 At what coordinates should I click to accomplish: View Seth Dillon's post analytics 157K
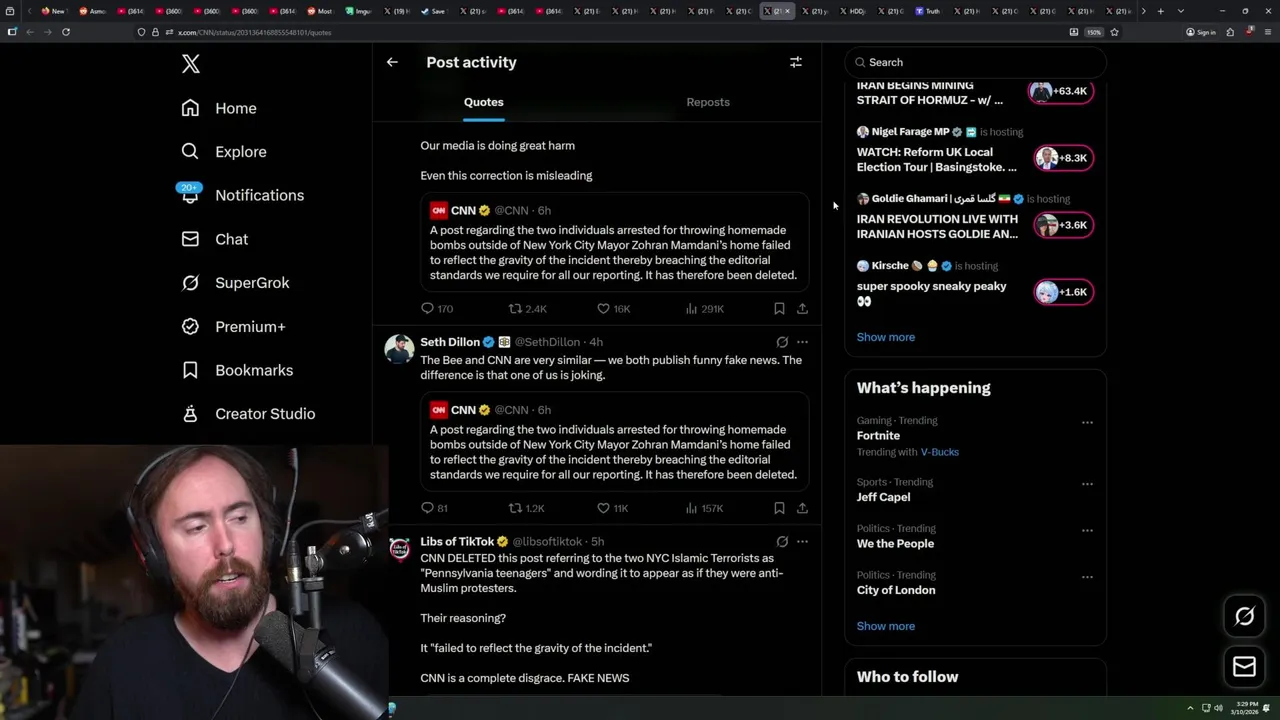(705, 508)
